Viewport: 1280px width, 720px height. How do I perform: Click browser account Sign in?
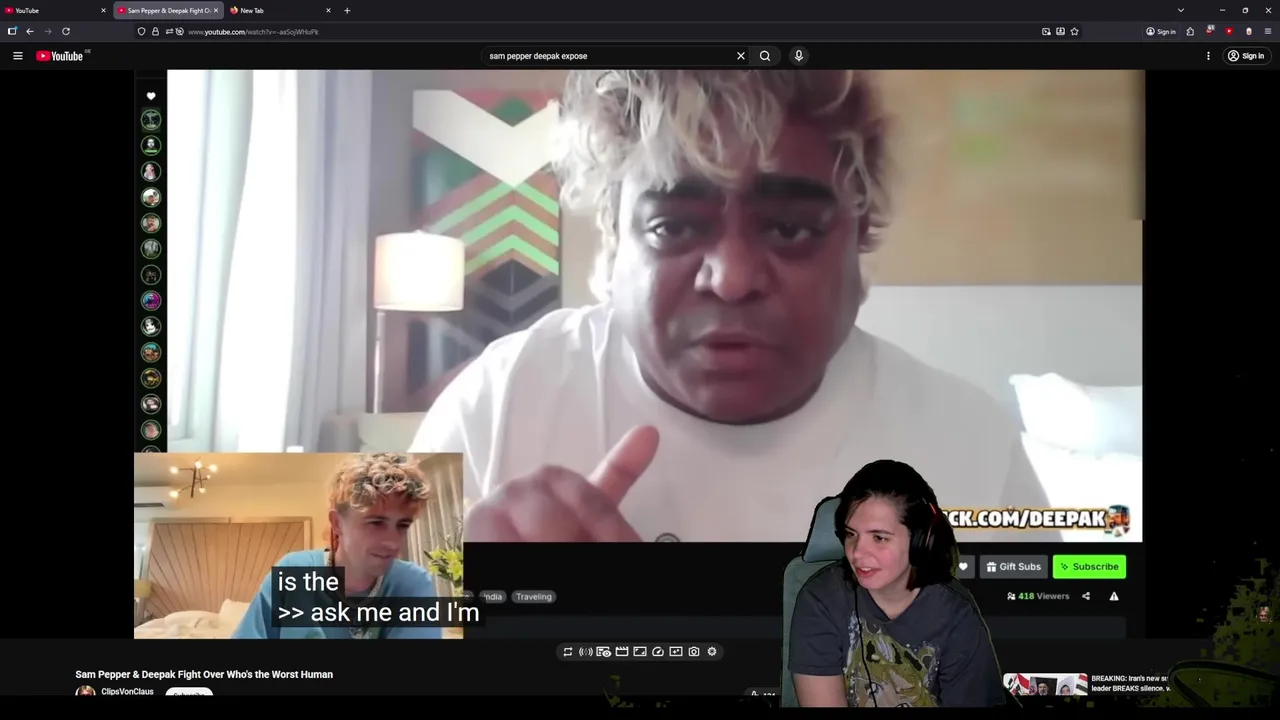[1161, 31]
